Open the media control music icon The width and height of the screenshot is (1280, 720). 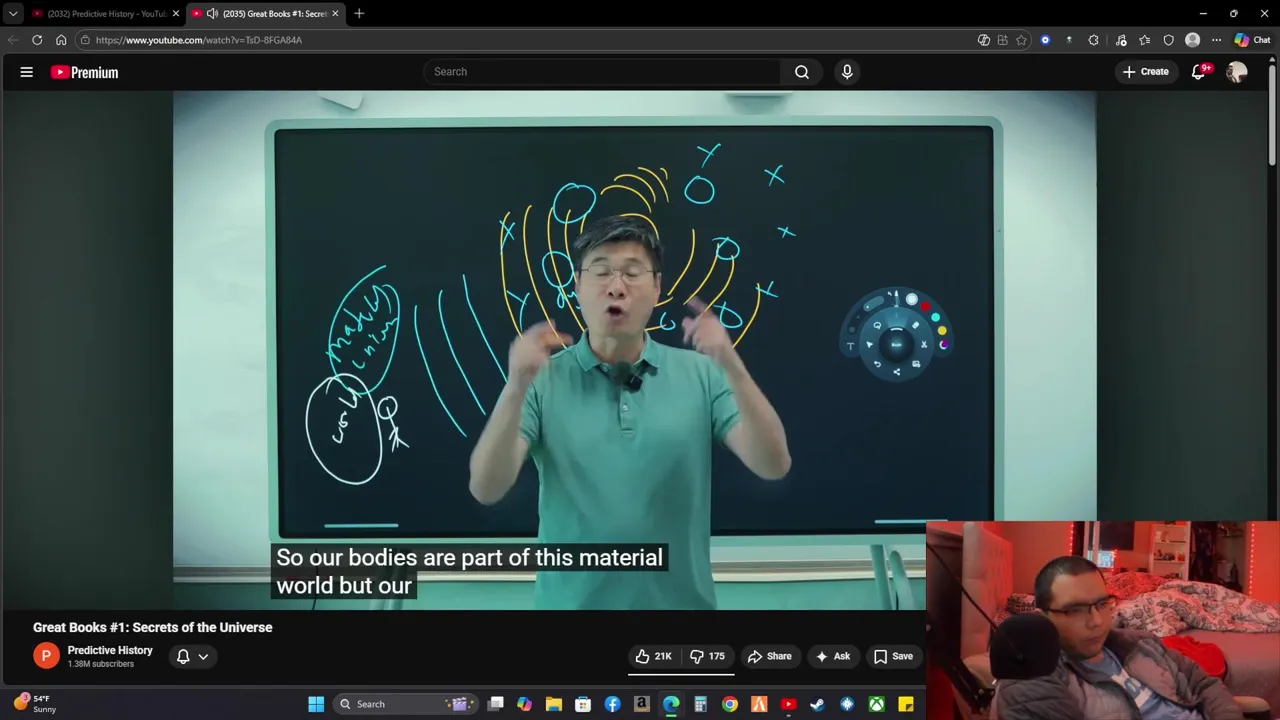click(1121, 40)
